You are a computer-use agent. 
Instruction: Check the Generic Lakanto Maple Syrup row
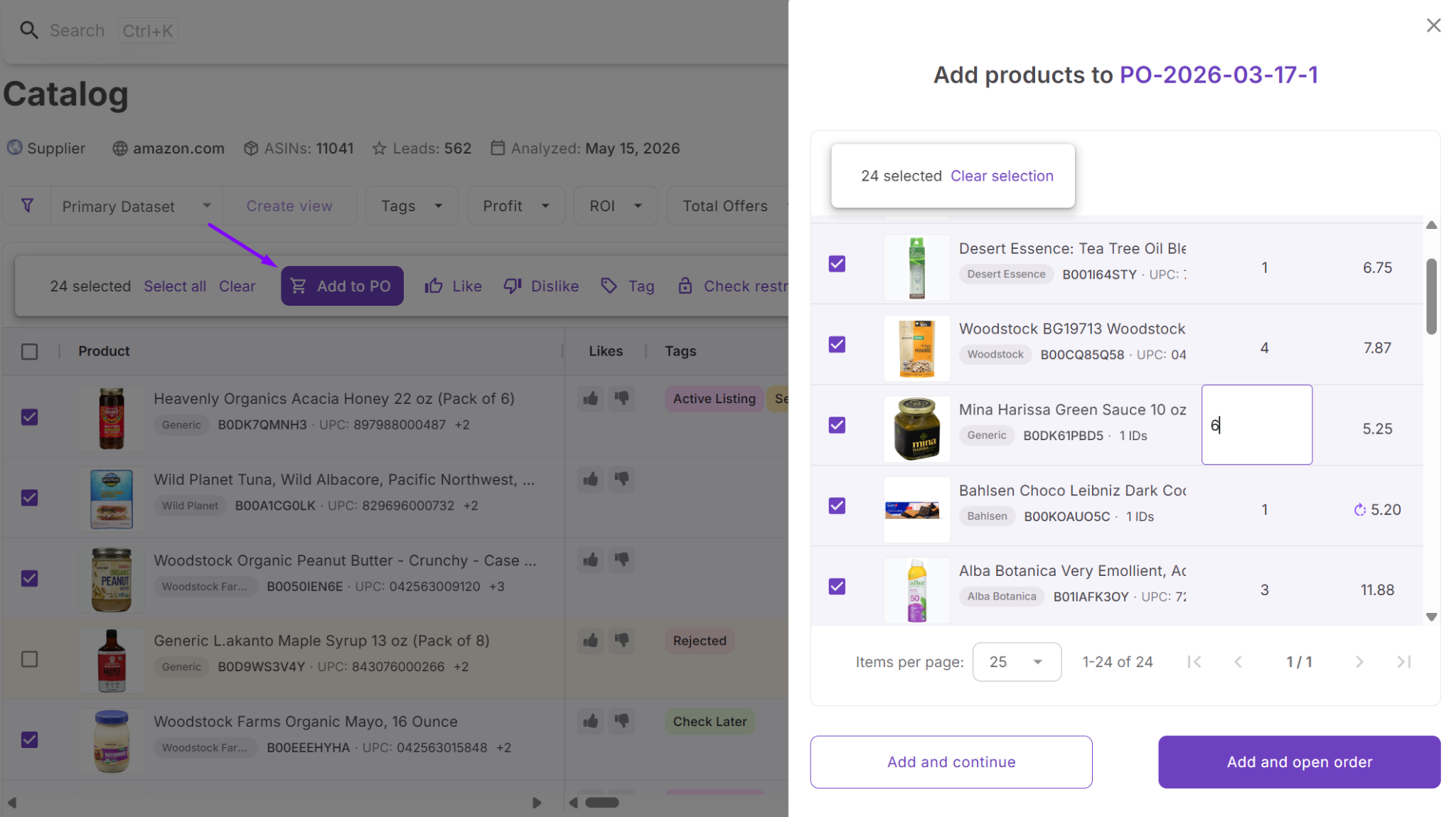(x=29, y=659)
